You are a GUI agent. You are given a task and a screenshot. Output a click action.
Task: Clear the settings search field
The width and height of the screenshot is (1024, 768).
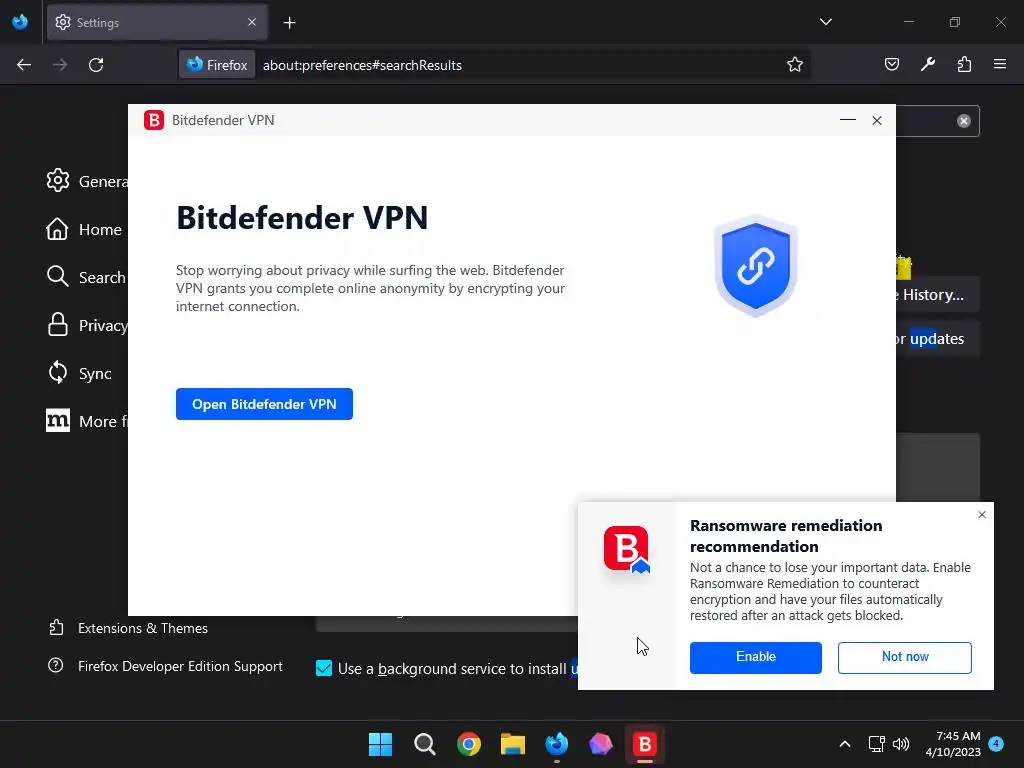point(963,121)
